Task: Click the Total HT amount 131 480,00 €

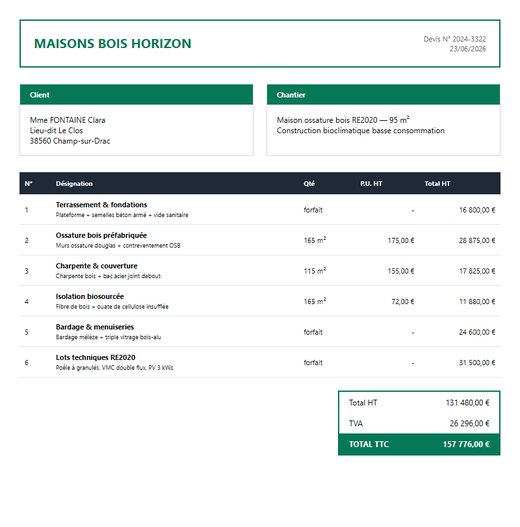Action: tap(468, 403)
